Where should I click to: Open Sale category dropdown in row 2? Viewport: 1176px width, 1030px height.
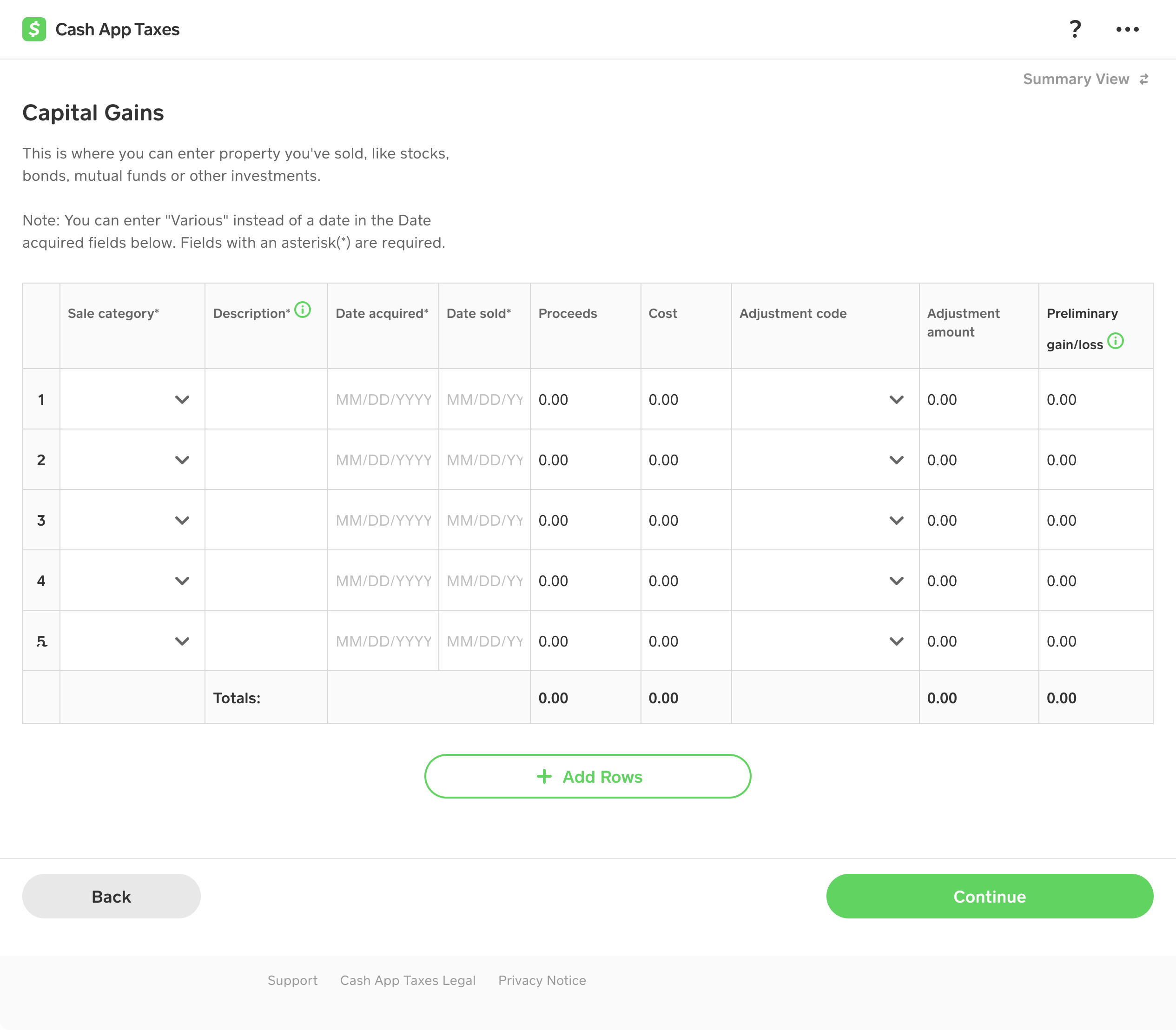point(132,460)
